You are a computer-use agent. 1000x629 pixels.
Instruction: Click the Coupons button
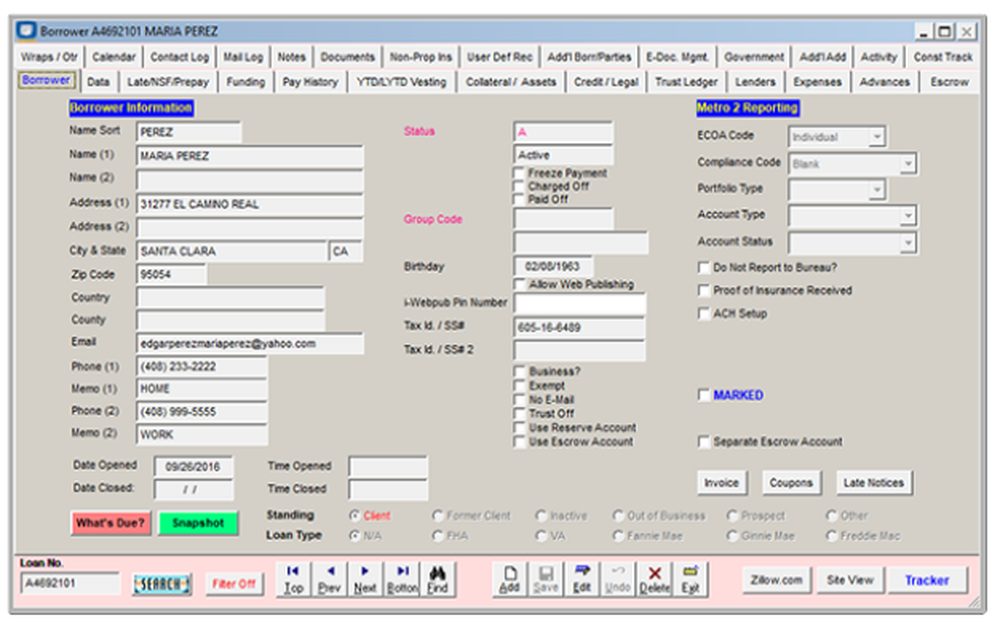[x=791, y=483]
